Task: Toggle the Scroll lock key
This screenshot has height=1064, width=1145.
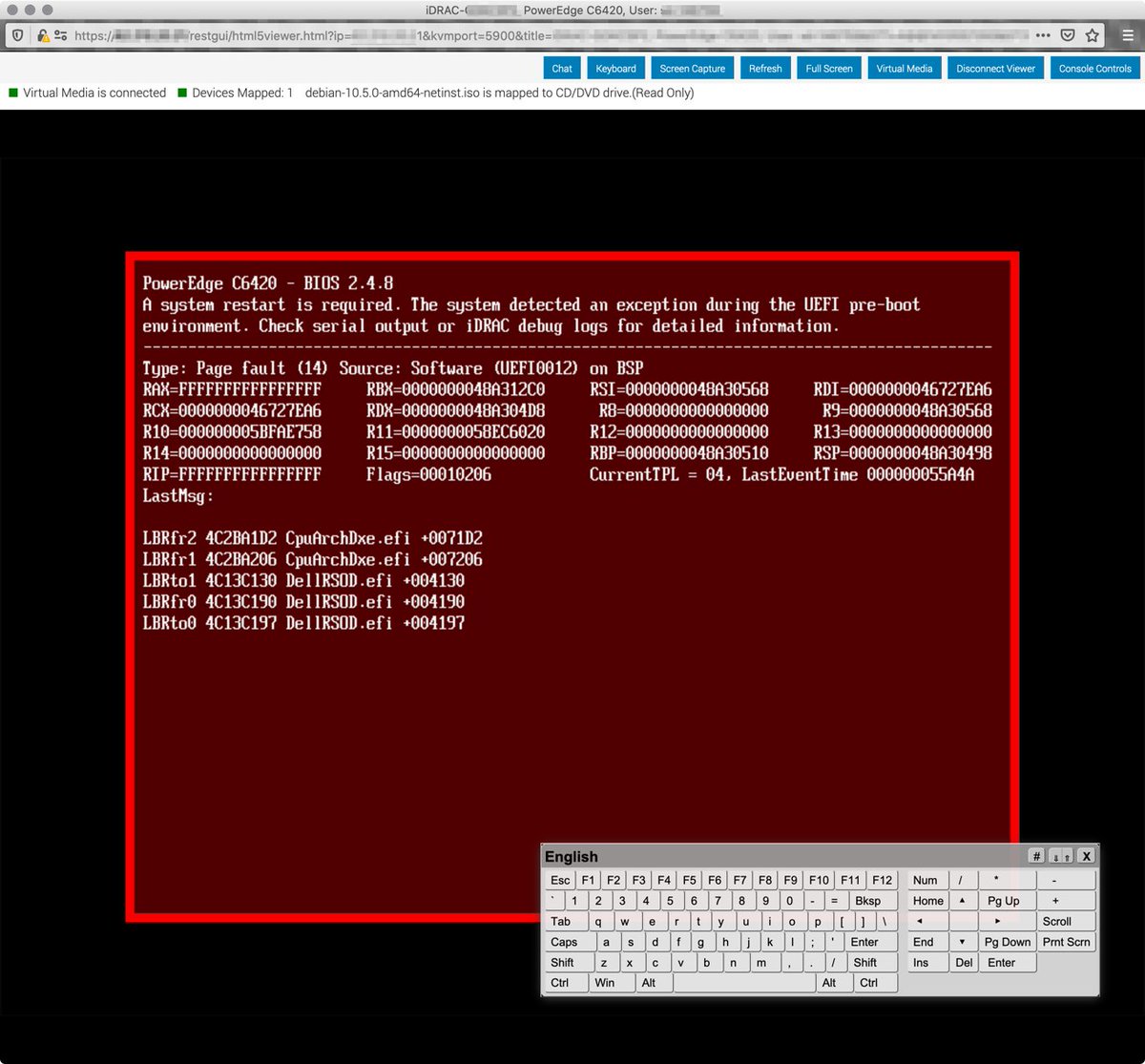Action: pos(1066,922)
